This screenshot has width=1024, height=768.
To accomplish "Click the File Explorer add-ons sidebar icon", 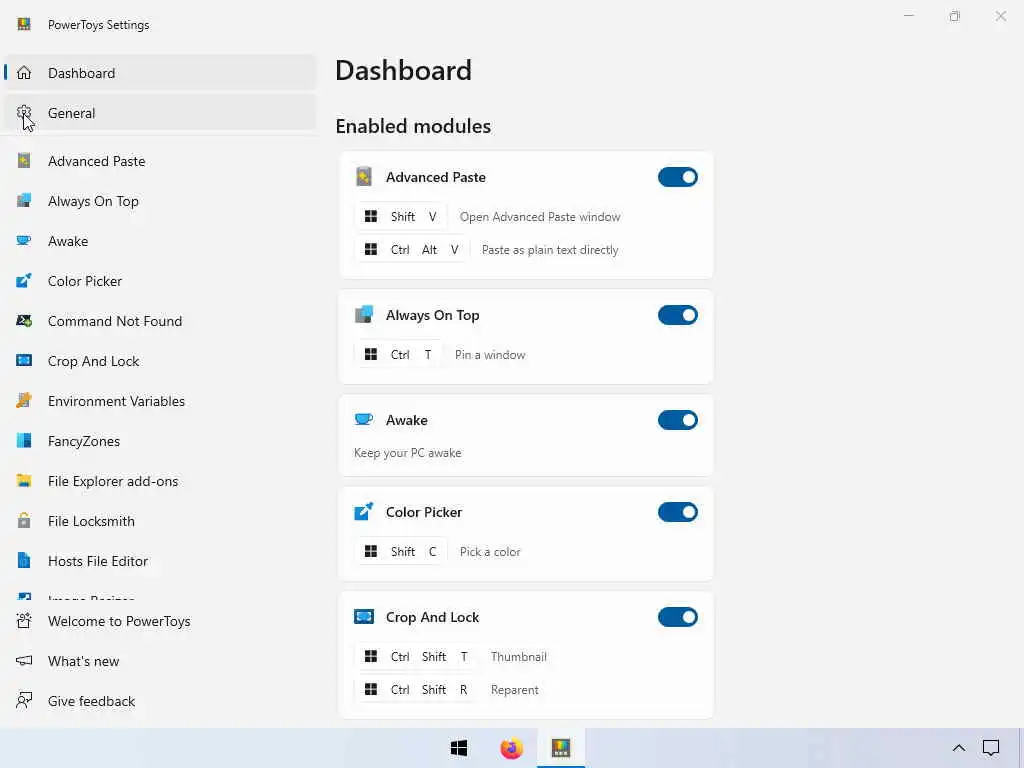I will pos(24,481).
